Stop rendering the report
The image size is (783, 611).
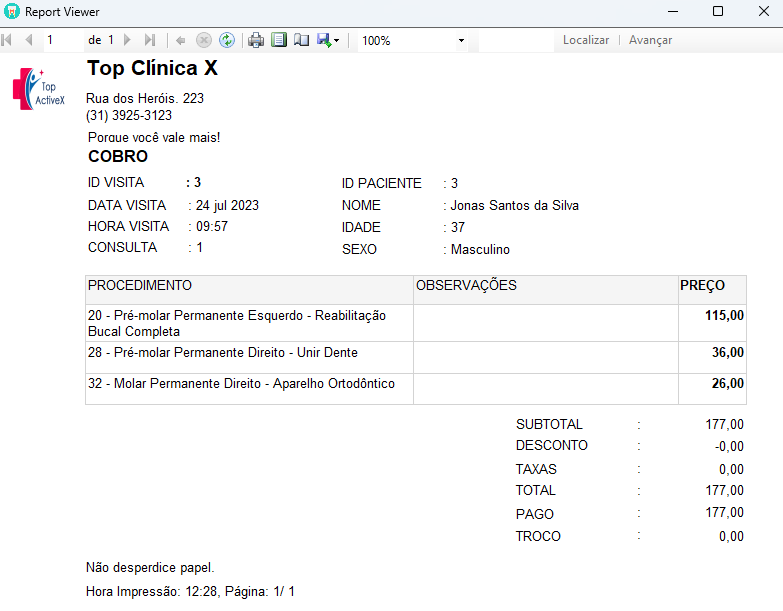204,40
